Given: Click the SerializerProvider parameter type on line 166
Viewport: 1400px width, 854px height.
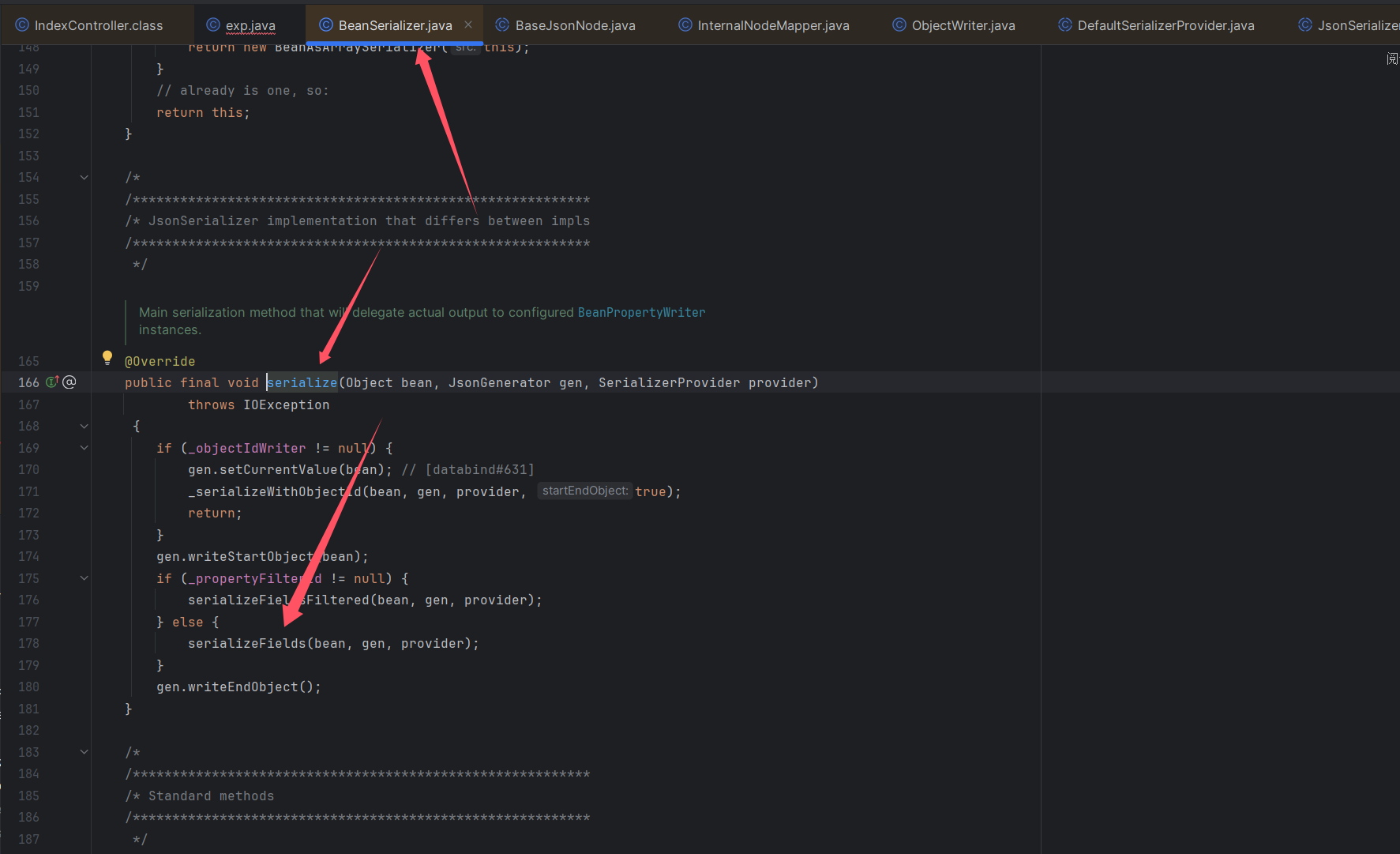Looking at the screenshot, I should pos(670,382).
